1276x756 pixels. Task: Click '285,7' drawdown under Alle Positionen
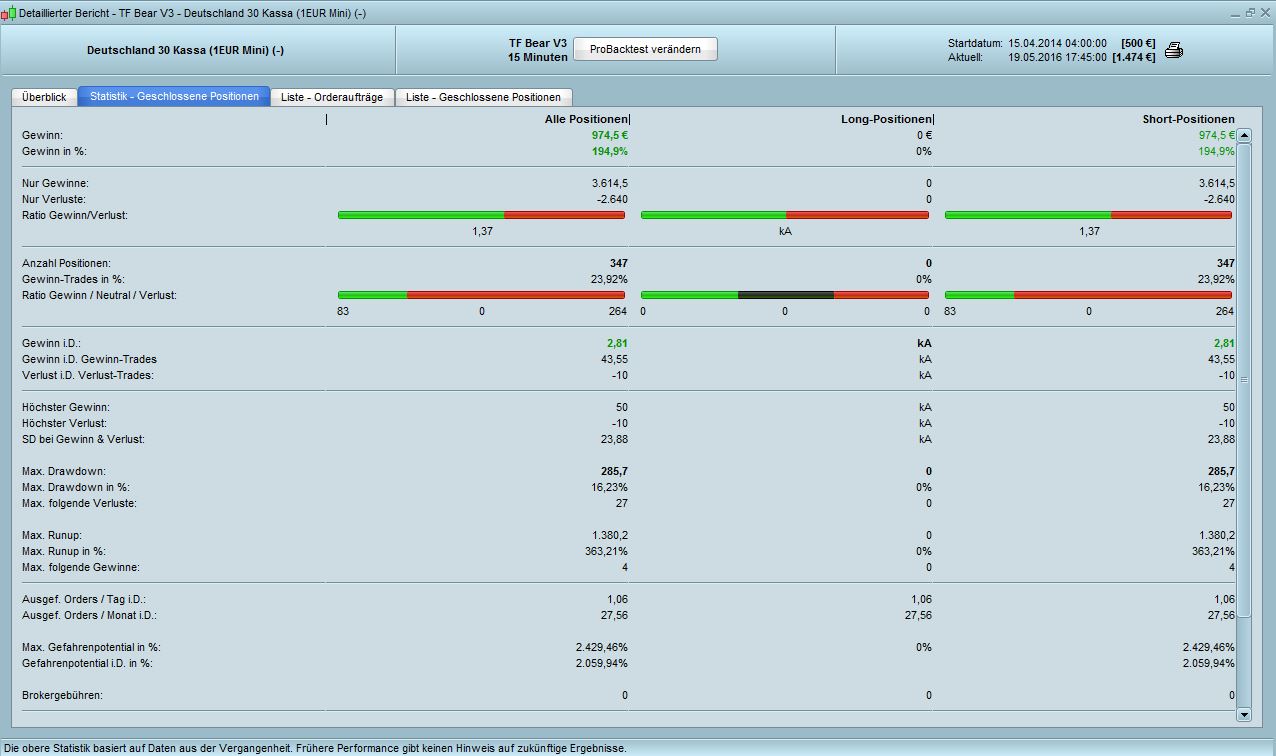[x=613, y=471]
